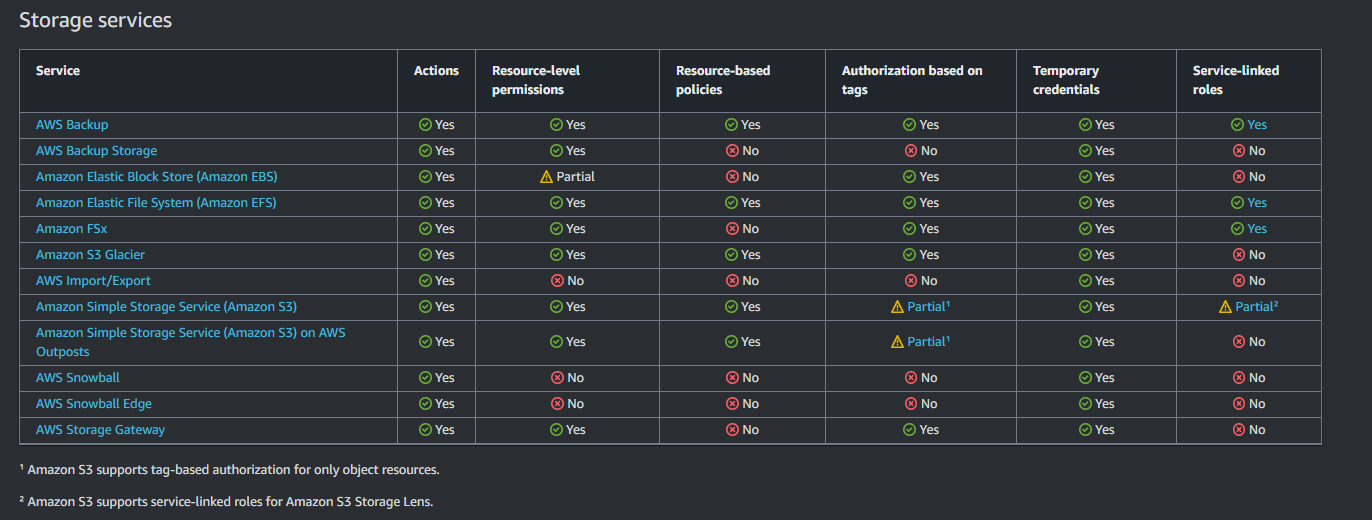Click the Amazon FSx link
1372x520 pixels.
71,229
